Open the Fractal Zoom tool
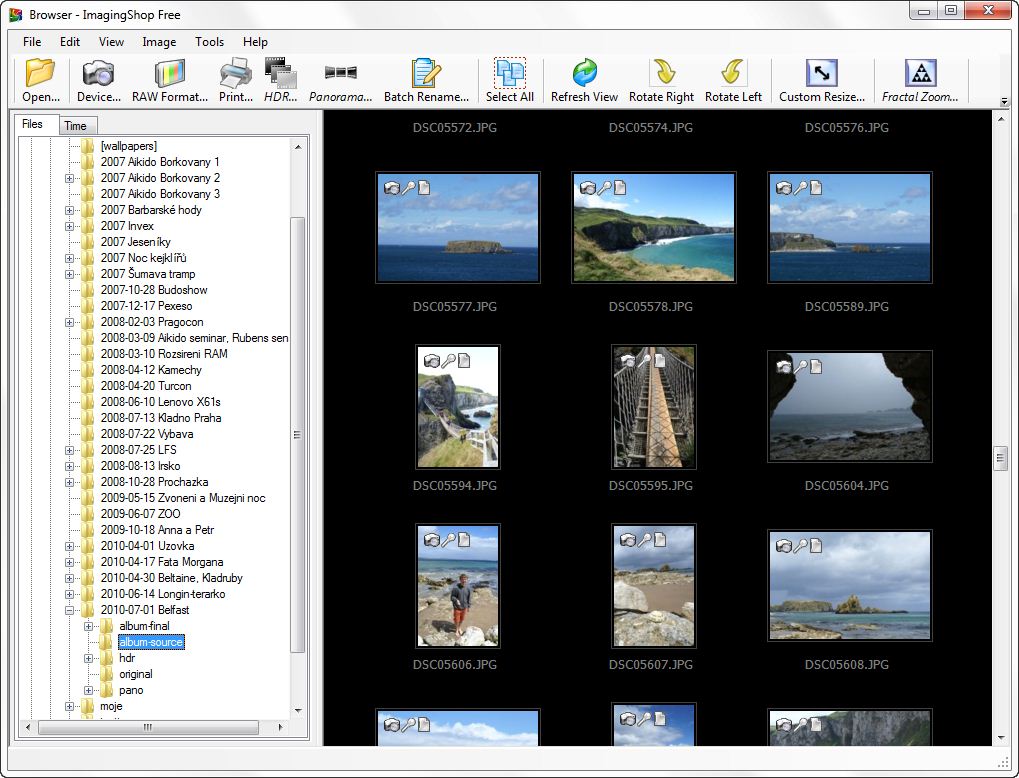Viewport: 1019px width, 778px height. point(920,80)
